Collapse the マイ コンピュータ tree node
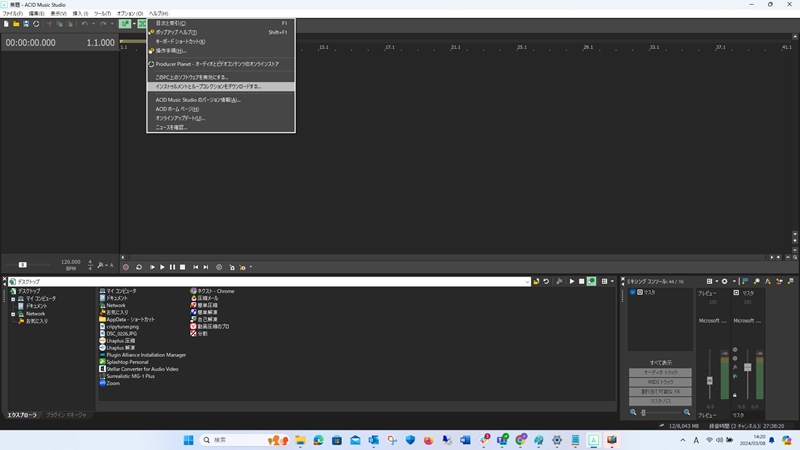This screenshot has height=450, width=800. 13,299
